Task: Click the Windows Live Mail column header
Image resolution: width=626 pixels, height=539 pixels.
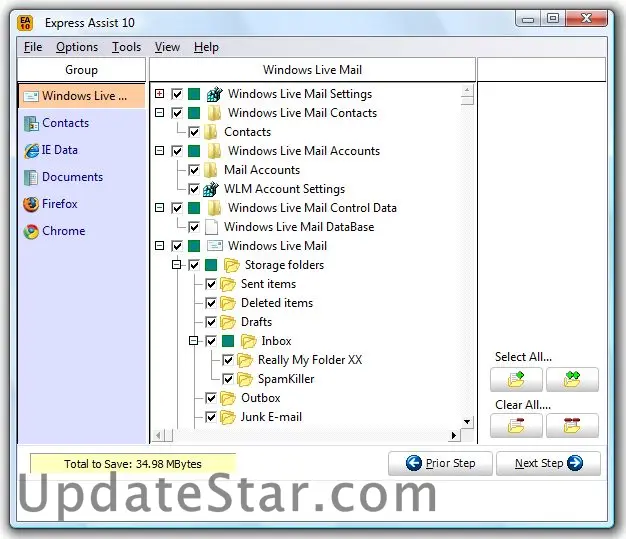Action: (312, 70)
